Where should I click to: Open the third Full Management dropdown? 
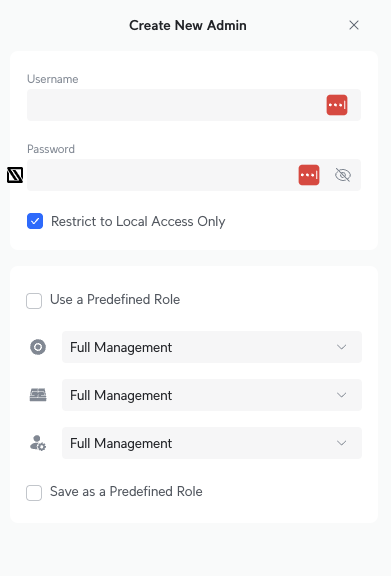[212, 443]
